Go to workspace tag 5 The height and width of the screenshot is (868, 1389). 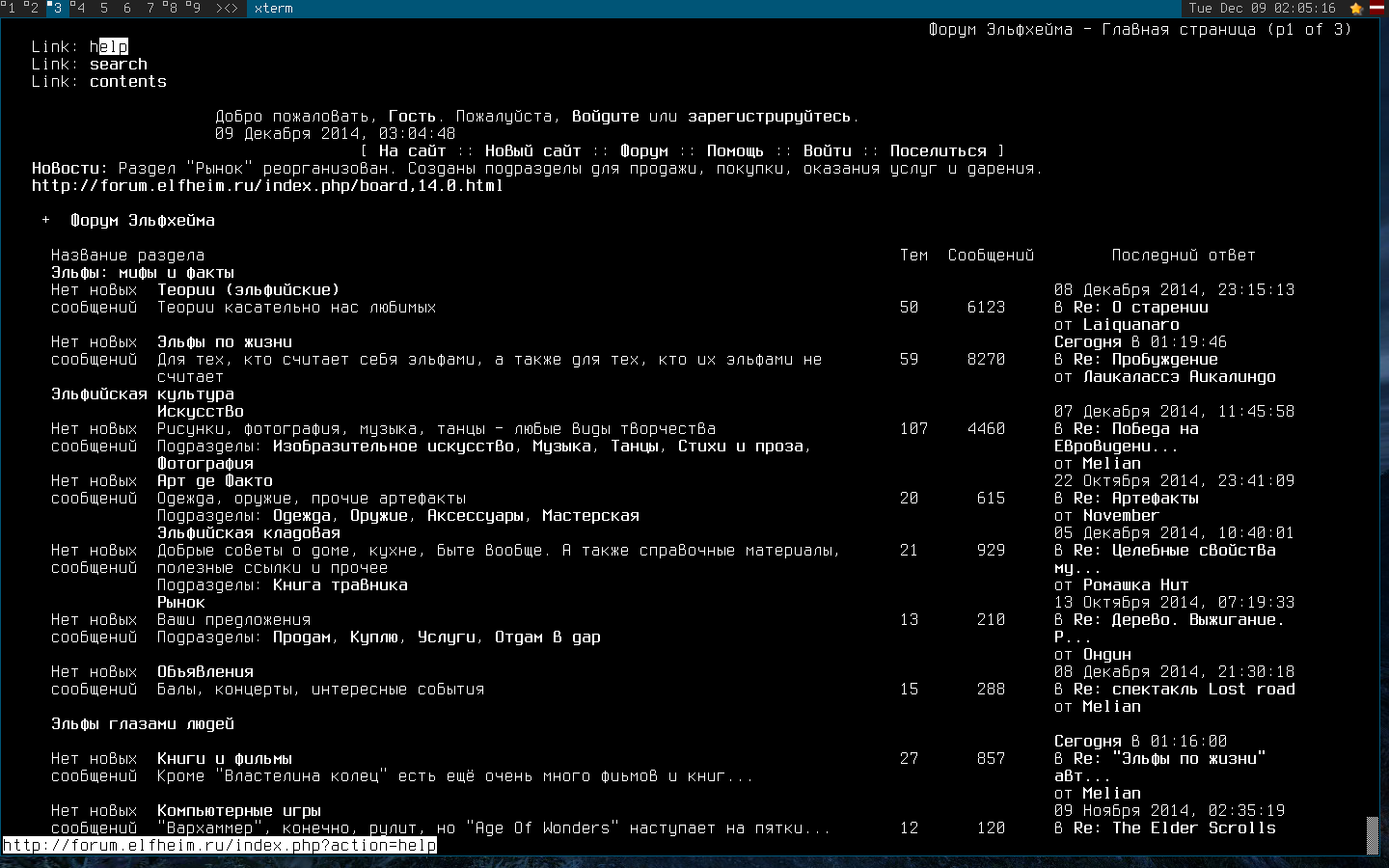pyautogui.click(x=103, y=8)
